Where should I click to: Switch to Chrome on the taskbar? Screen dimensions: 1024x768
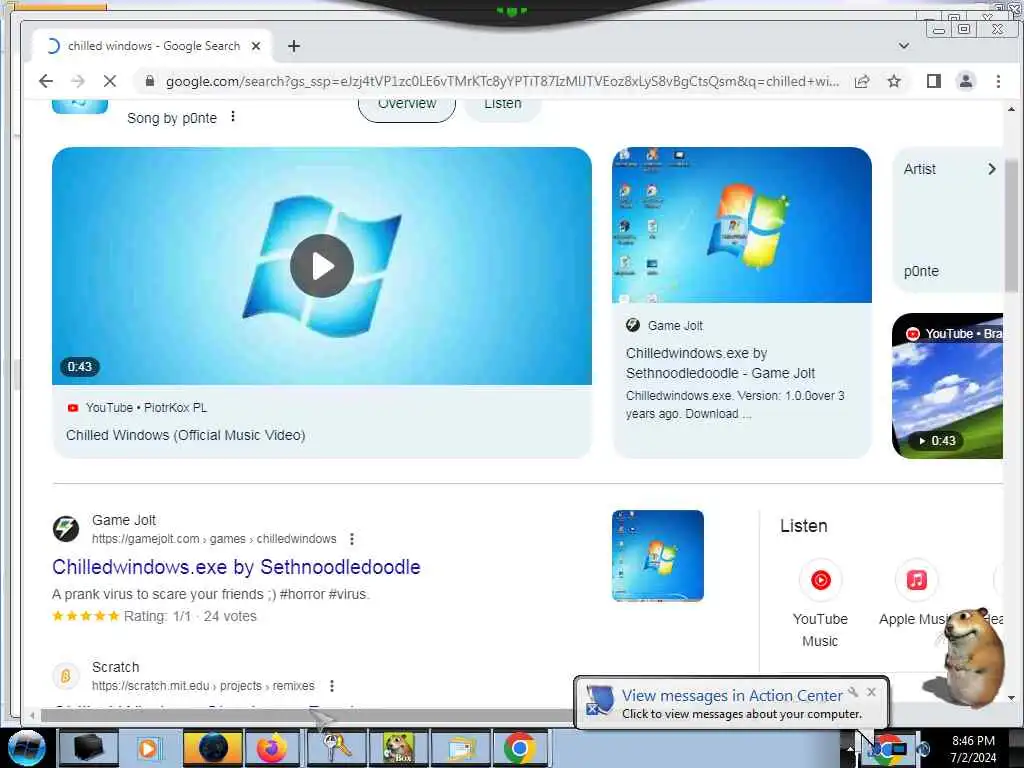(520, 748)
